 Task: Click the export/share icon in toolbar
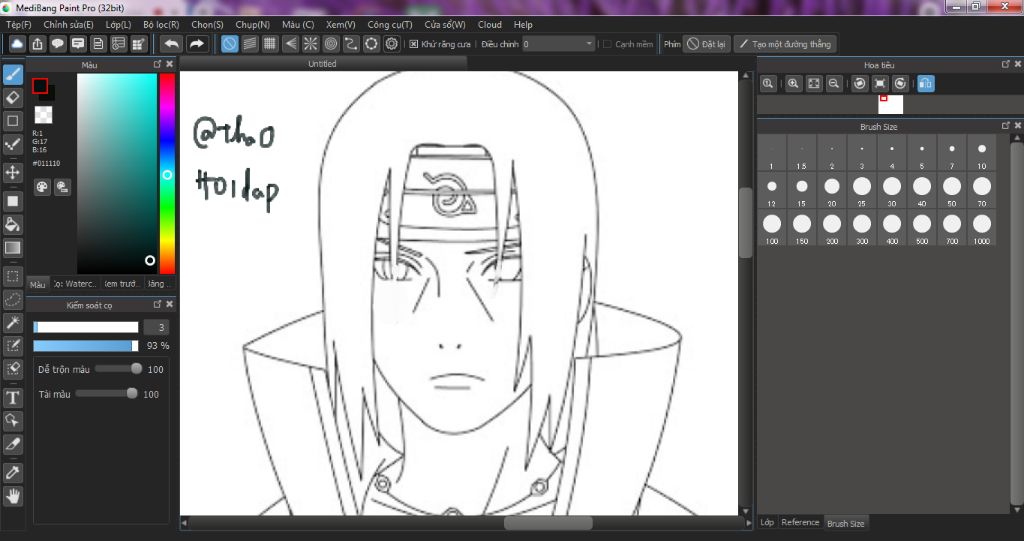click(37, 44)
